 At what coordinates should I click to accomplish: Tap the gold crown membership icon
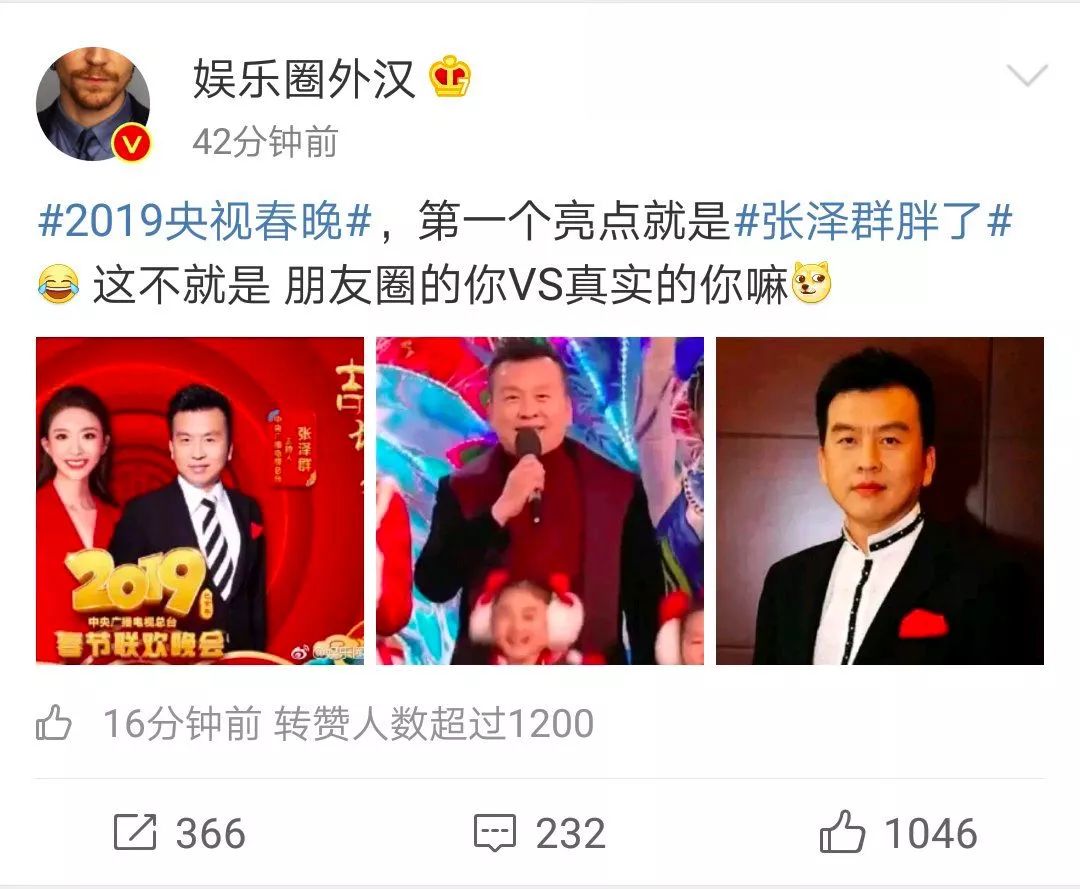pos(450,76)
